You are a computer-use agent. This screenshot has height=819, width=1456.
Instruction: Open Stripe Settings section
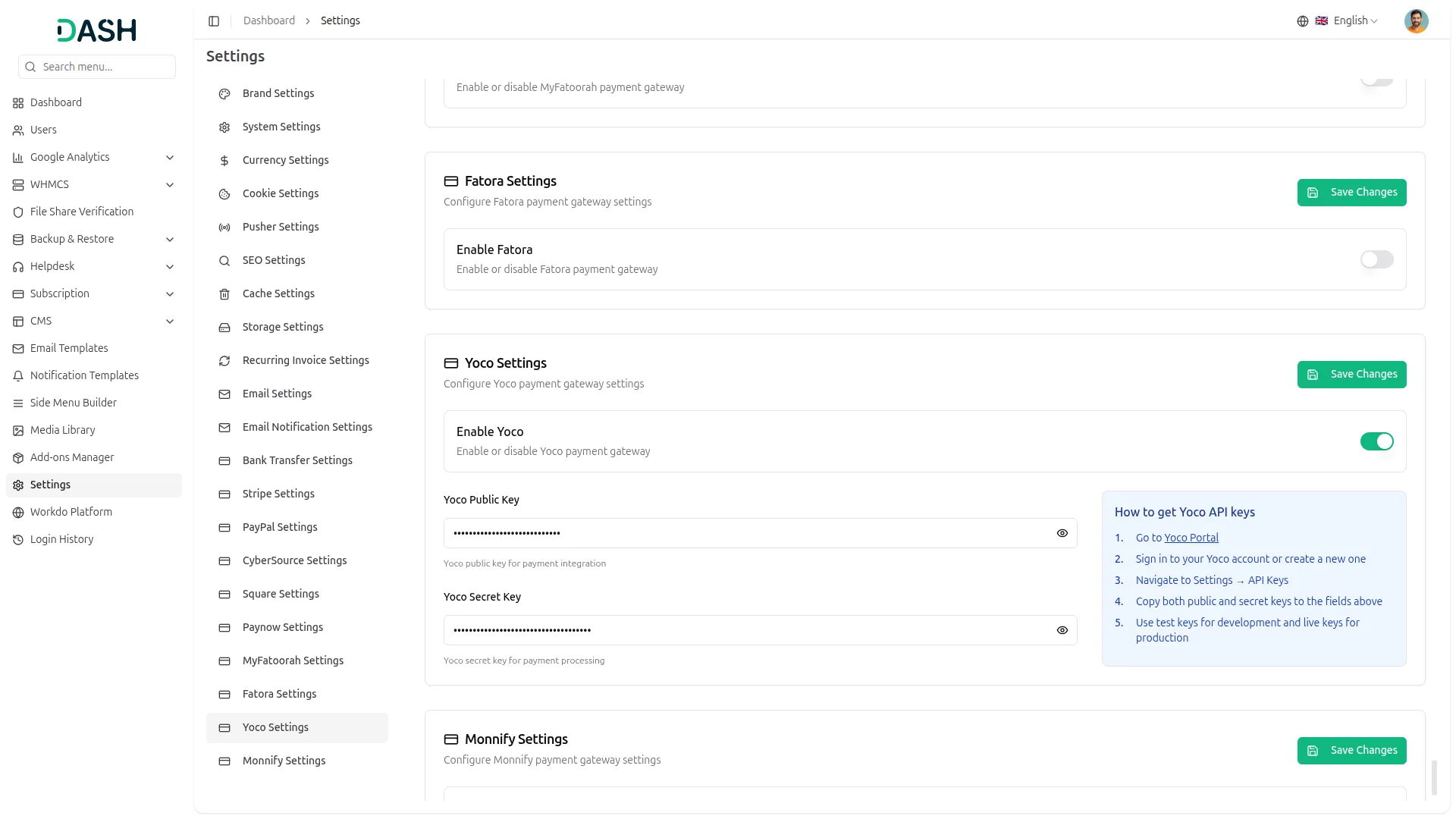click(297, 494)
